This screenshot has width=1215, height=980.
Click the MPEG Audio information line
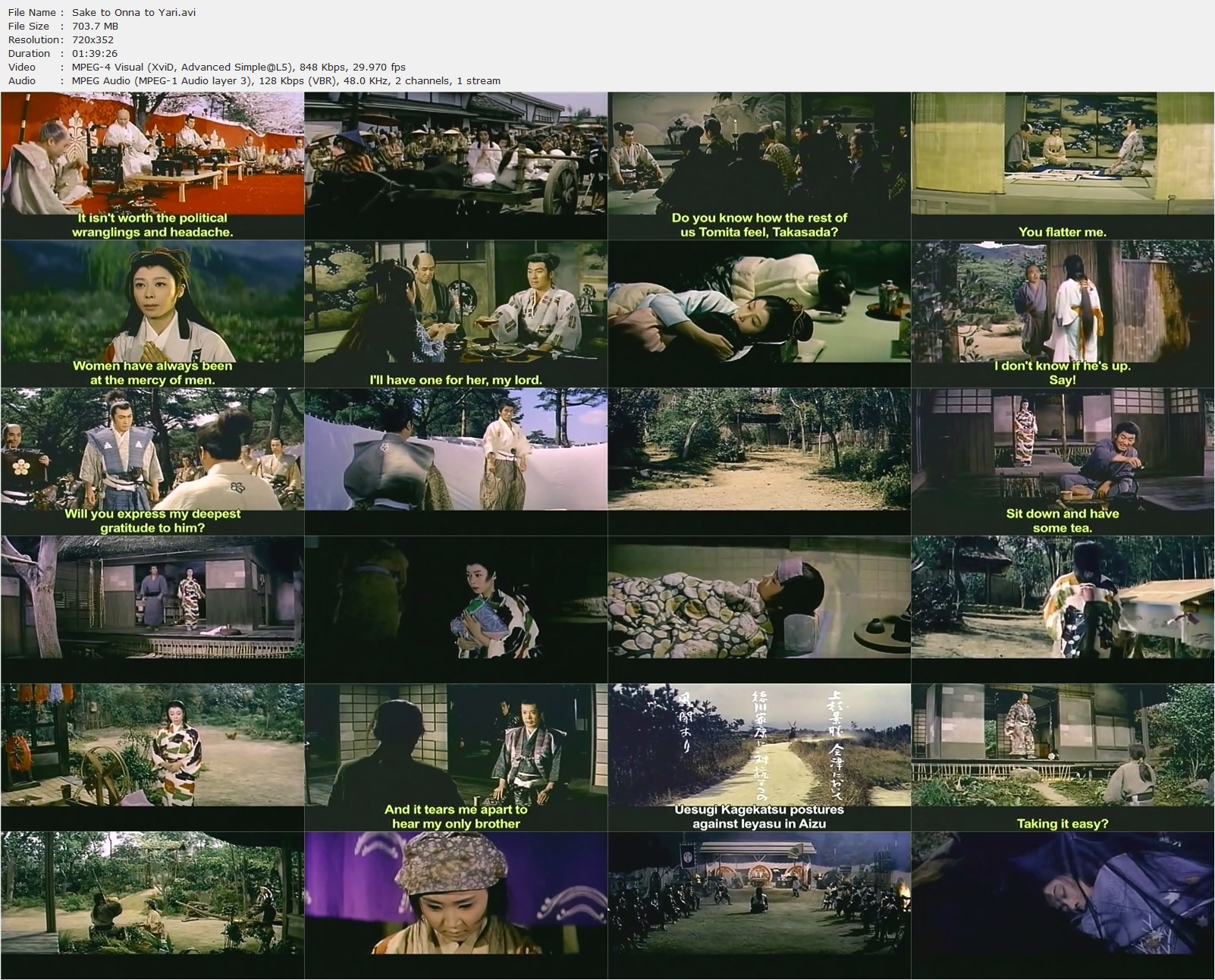coord(285,80)
